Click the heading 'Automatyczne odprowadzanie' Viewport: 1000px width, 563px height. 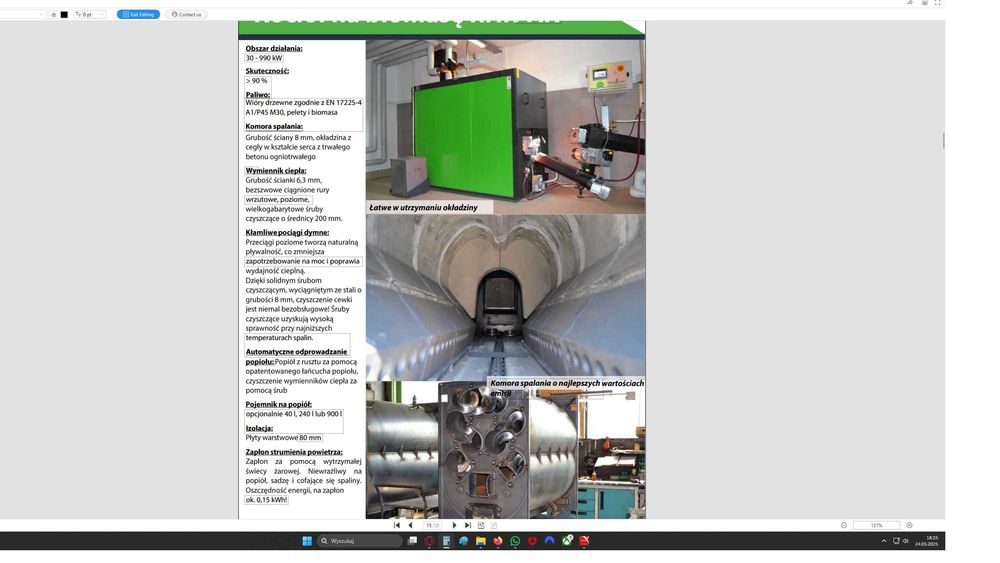pos(297,352)
